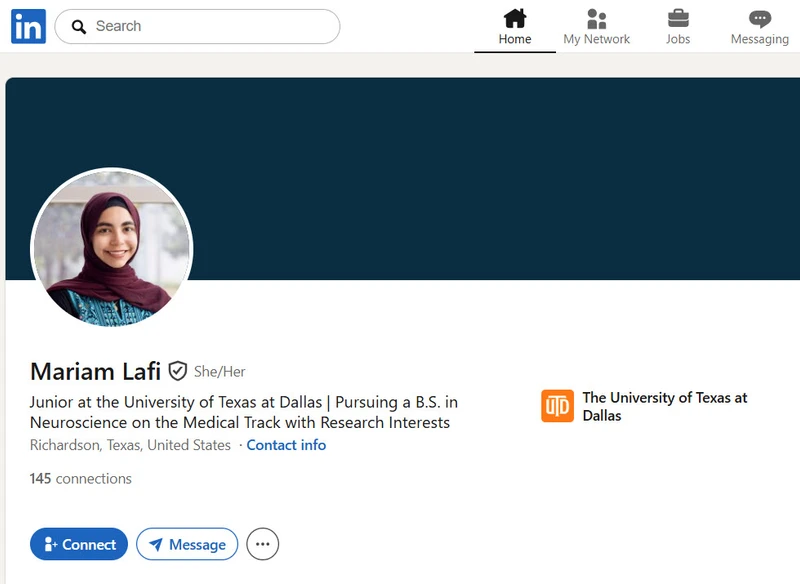Click the verification shield badge
Screen dimensions: 800x584
tap(178, 371)
